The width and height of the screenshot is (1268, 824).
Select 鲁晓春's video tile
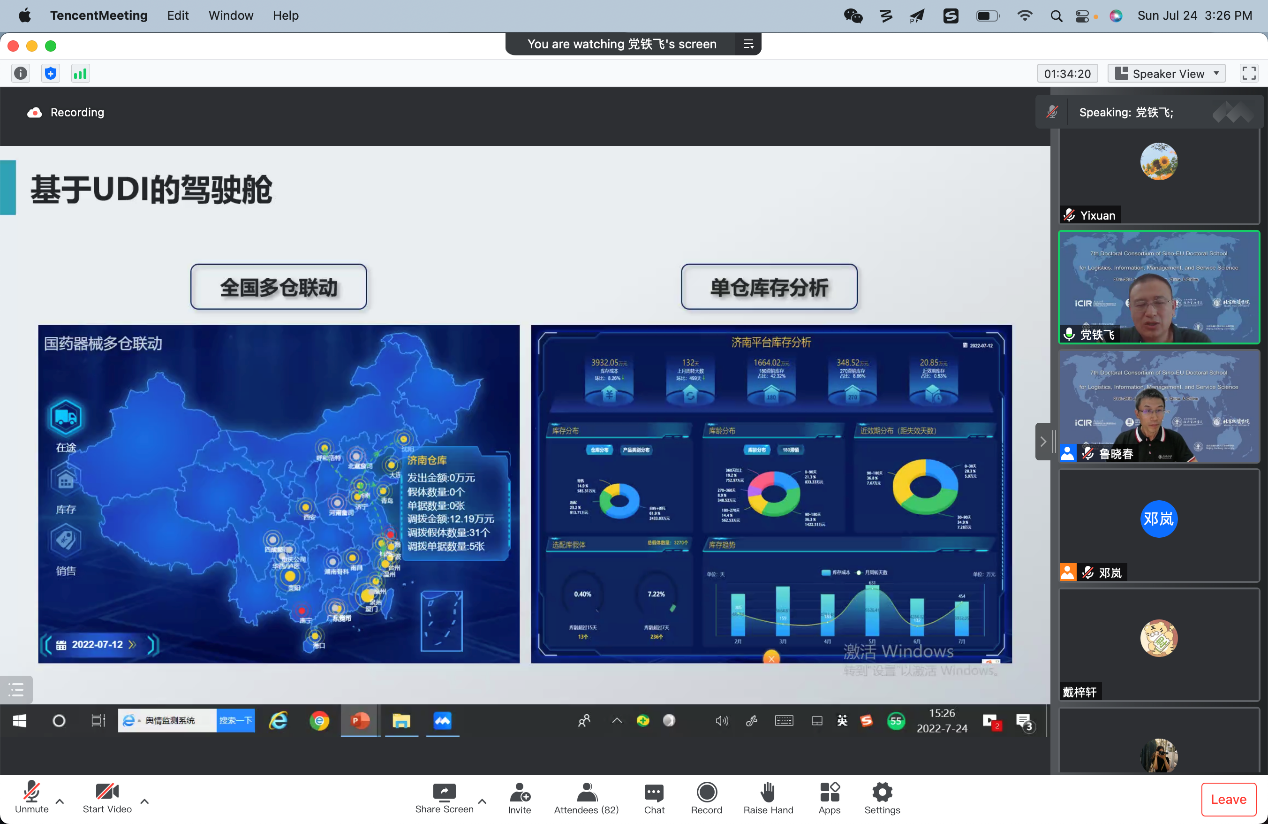1159,406
